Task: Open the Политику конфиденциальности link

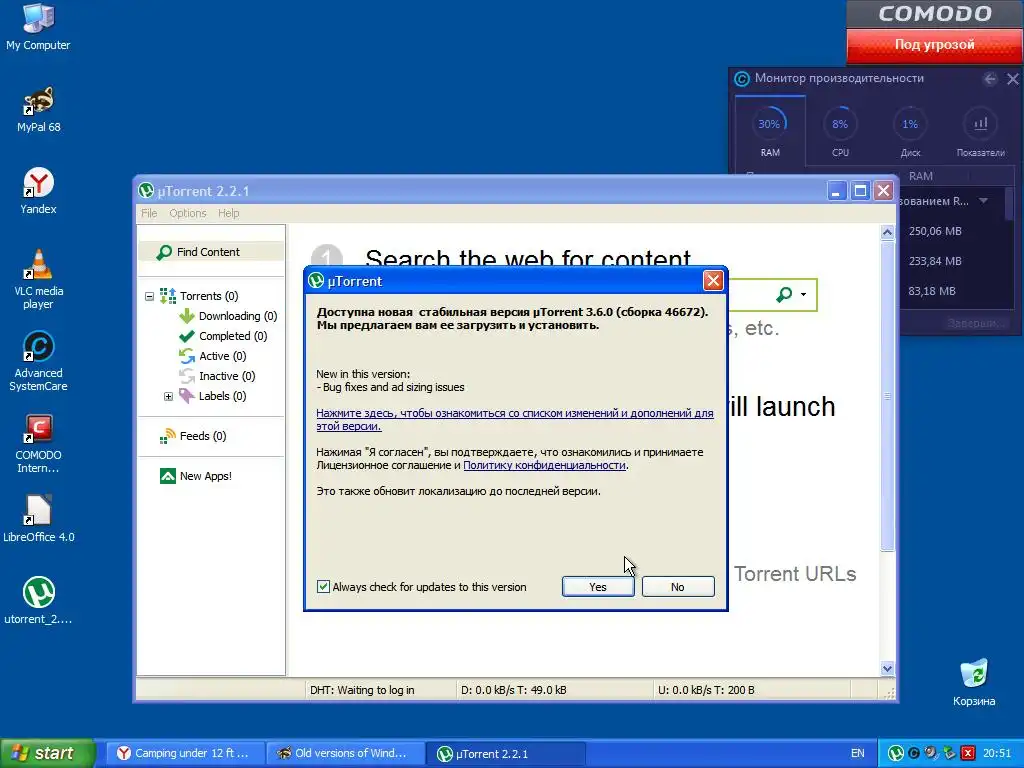Action: tap(545, 465)
